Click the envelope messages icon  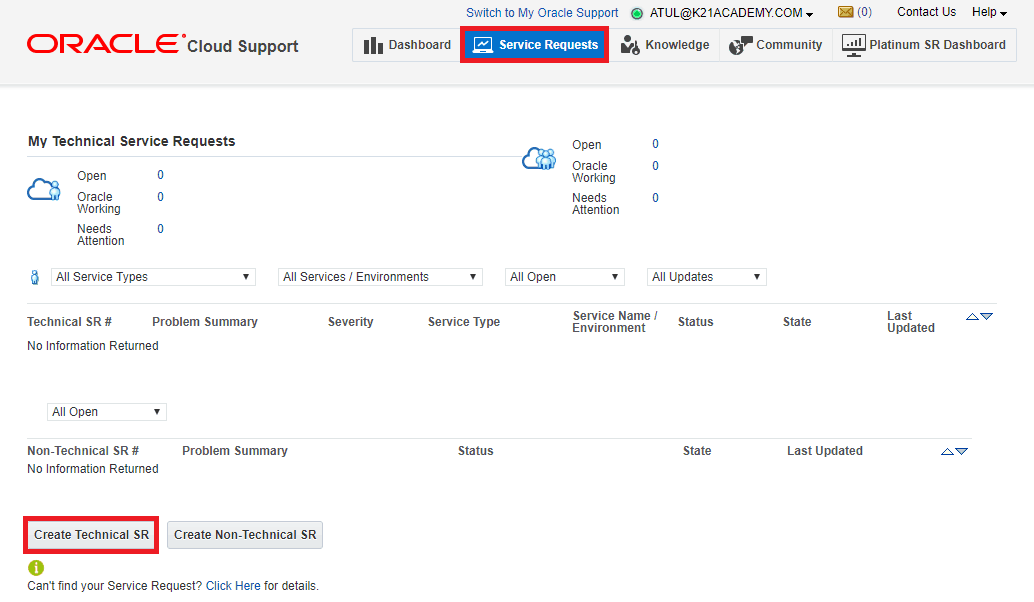(x=845, y=13)
